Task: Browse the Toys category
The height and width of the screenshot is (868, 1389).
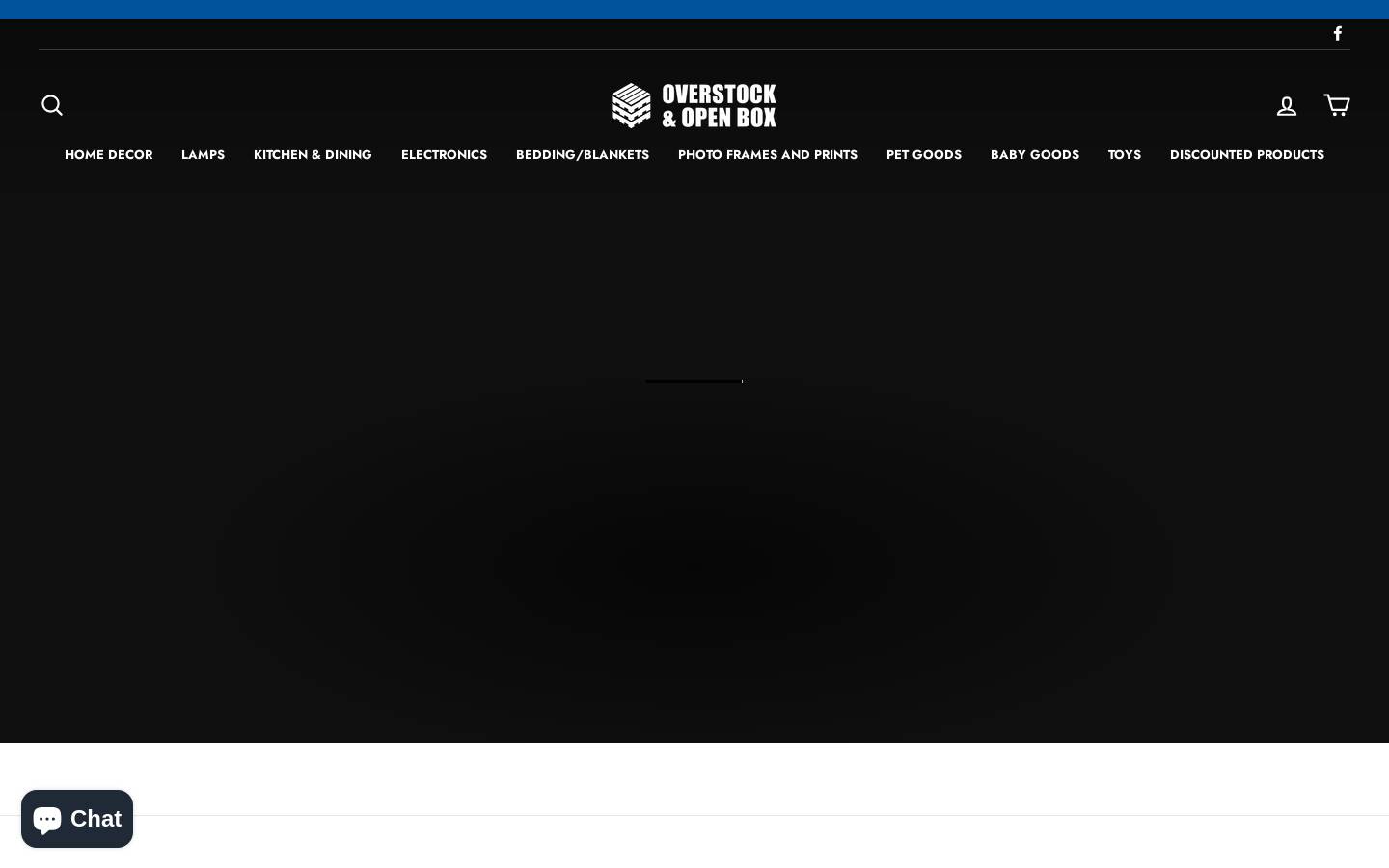Action: (x=1125, y=155)
